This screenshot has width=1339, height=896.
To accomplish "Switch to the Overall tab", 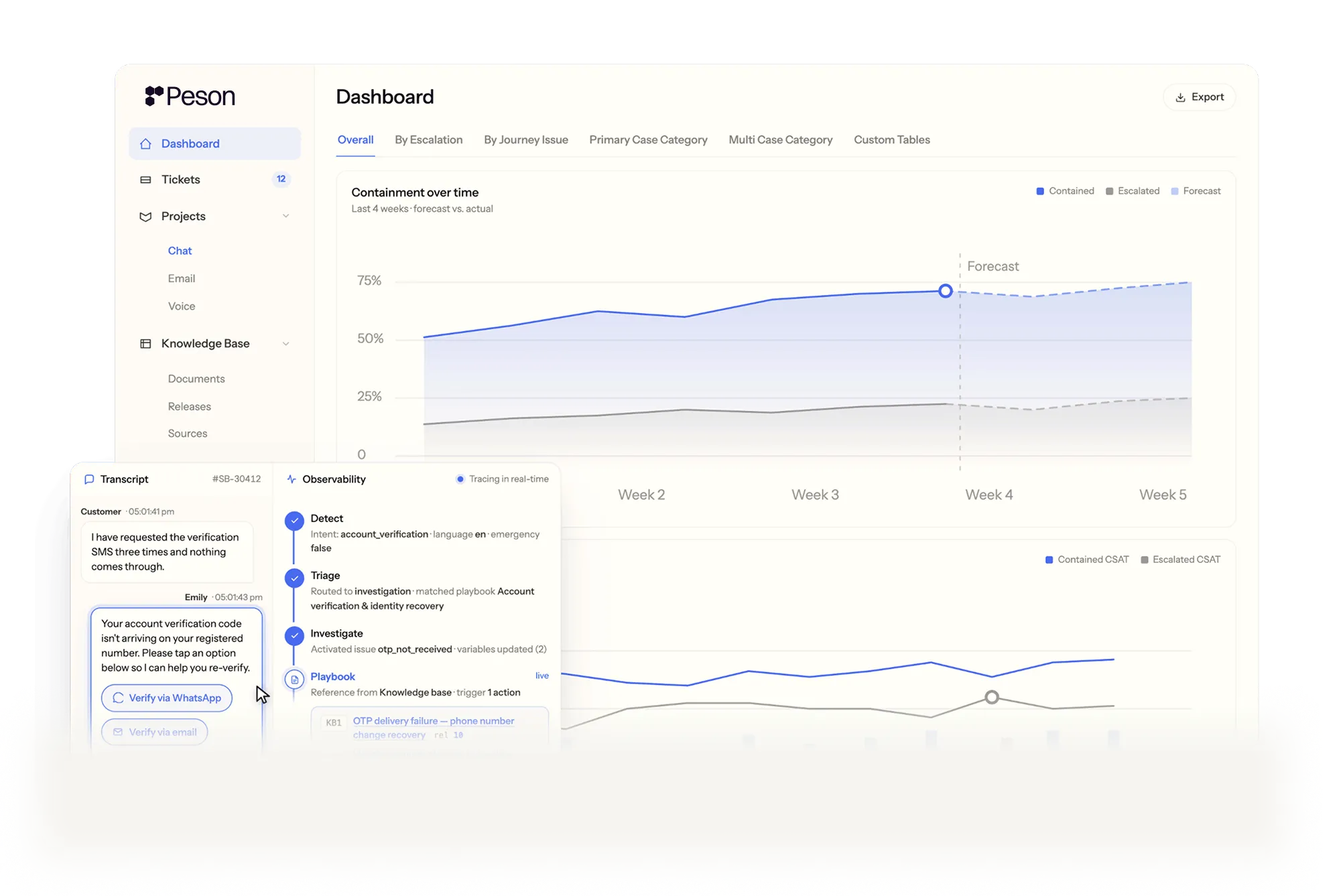I will 355,140.
